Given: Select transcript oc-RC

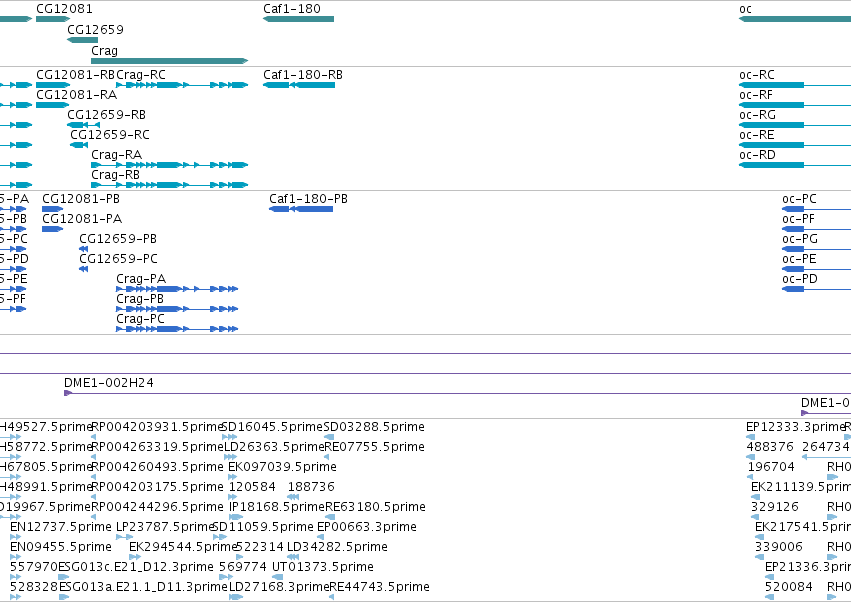Looking at the screenshot, I should click(x=795, y=85).
